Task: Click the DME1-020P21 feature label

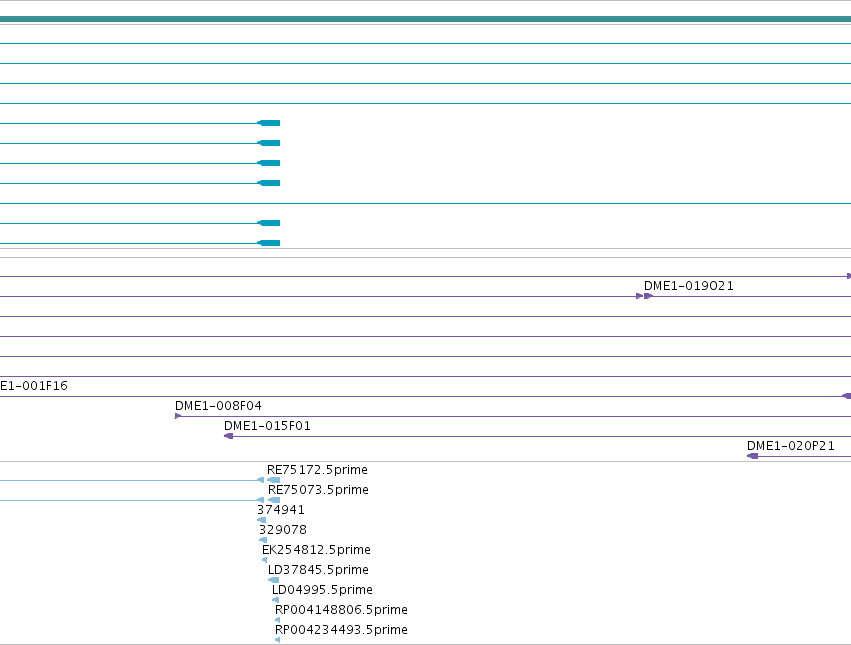Action: (791, 446)
